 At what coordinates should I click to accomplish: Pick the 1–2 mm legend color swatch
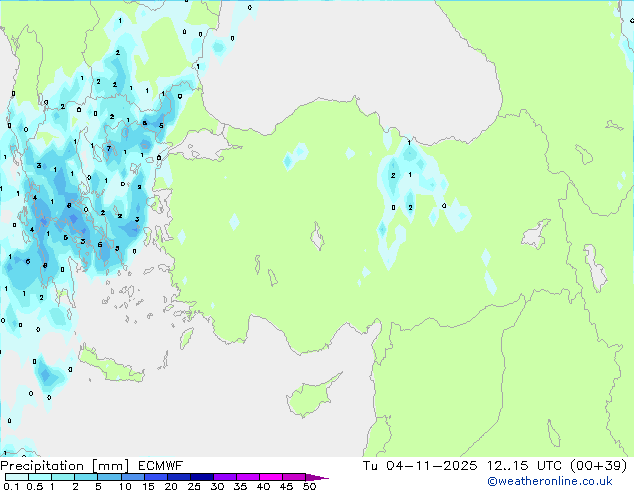[63, 477]
